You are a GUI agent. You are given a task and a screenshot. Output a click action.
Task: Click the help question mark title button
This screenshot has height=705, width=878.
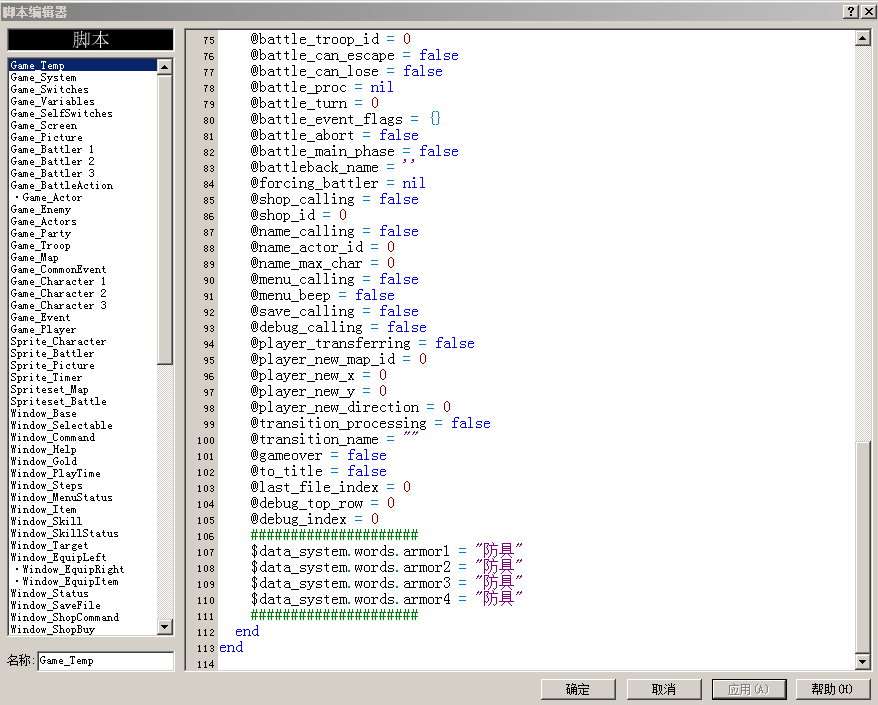coord(851,11)
